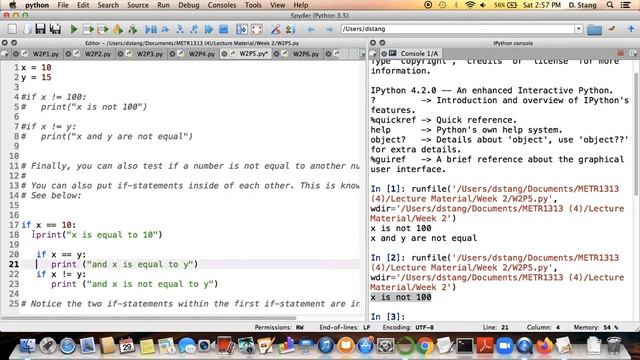Open the Help menu
The height and width of the screenshot is (360, 640).
(x=300, y=5)
